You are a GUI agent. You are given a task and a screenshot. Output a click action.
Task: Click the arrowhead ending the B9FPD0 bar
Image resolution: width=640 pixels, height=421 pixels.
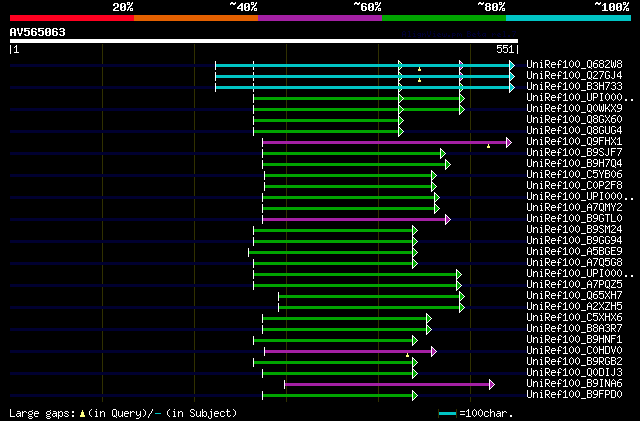pos(415,396)
